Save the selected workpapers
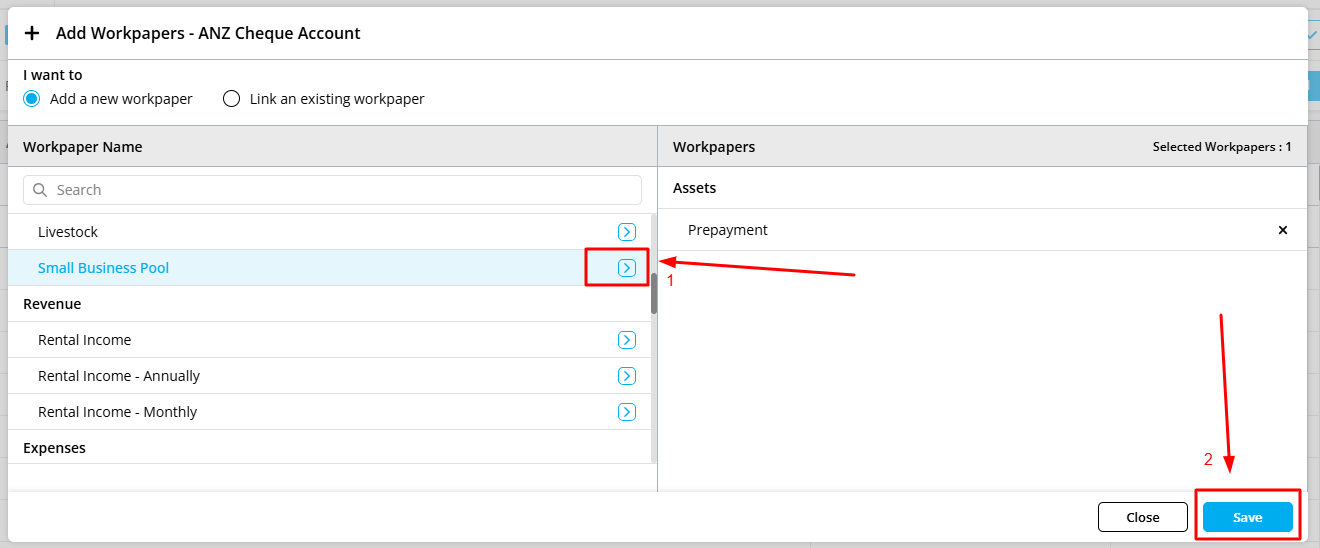This screenshot has width=1320, height=548. 1247,517
